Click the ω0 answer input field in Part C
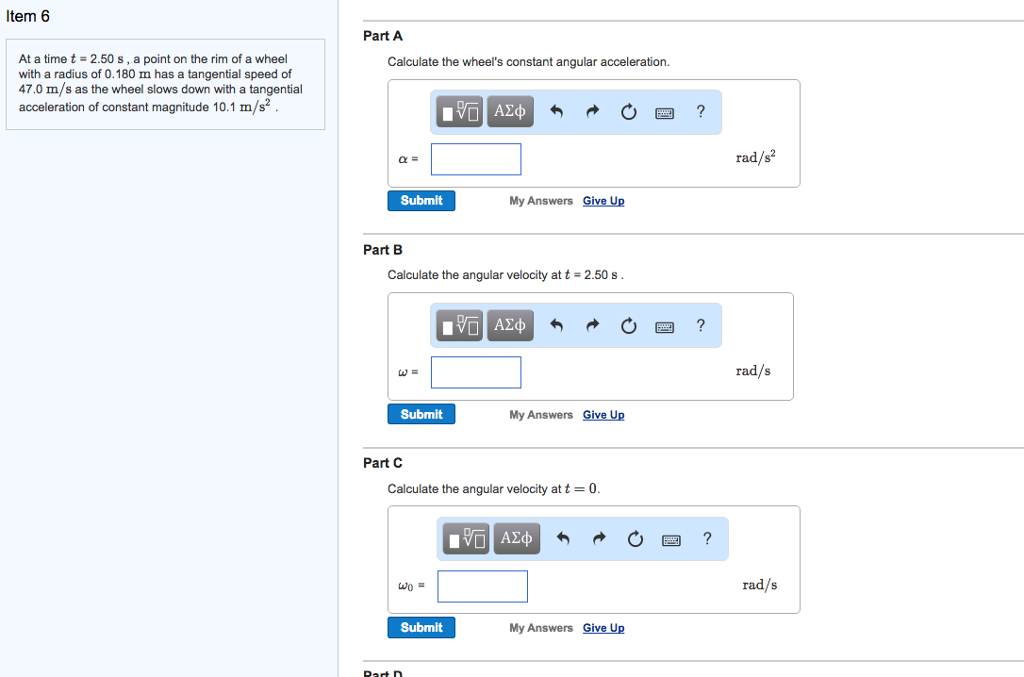This screenshot has height=677, width=1024. coord(482,585)
